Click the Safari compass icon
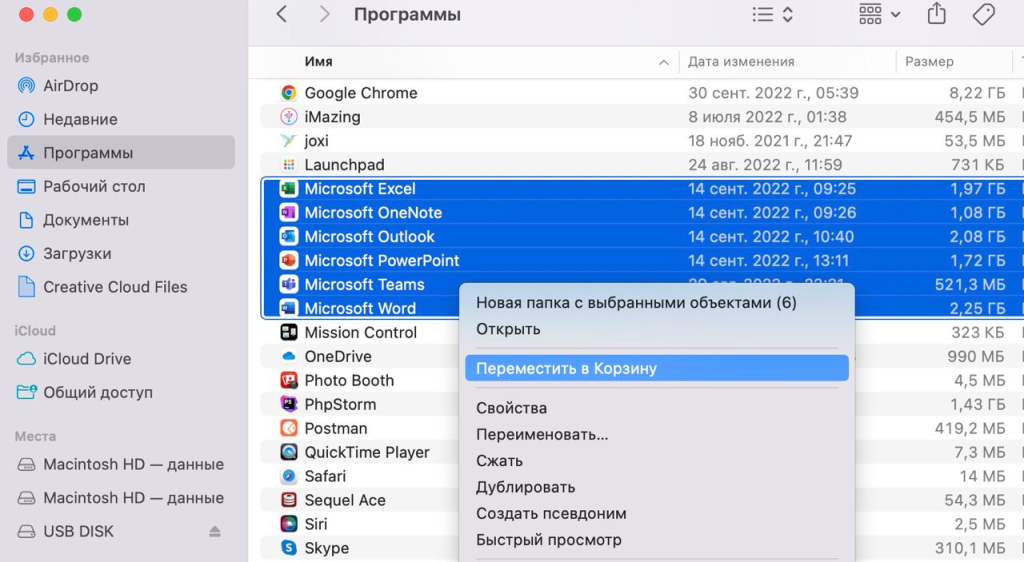1024x562 pixels. click(x=289, y=476)
